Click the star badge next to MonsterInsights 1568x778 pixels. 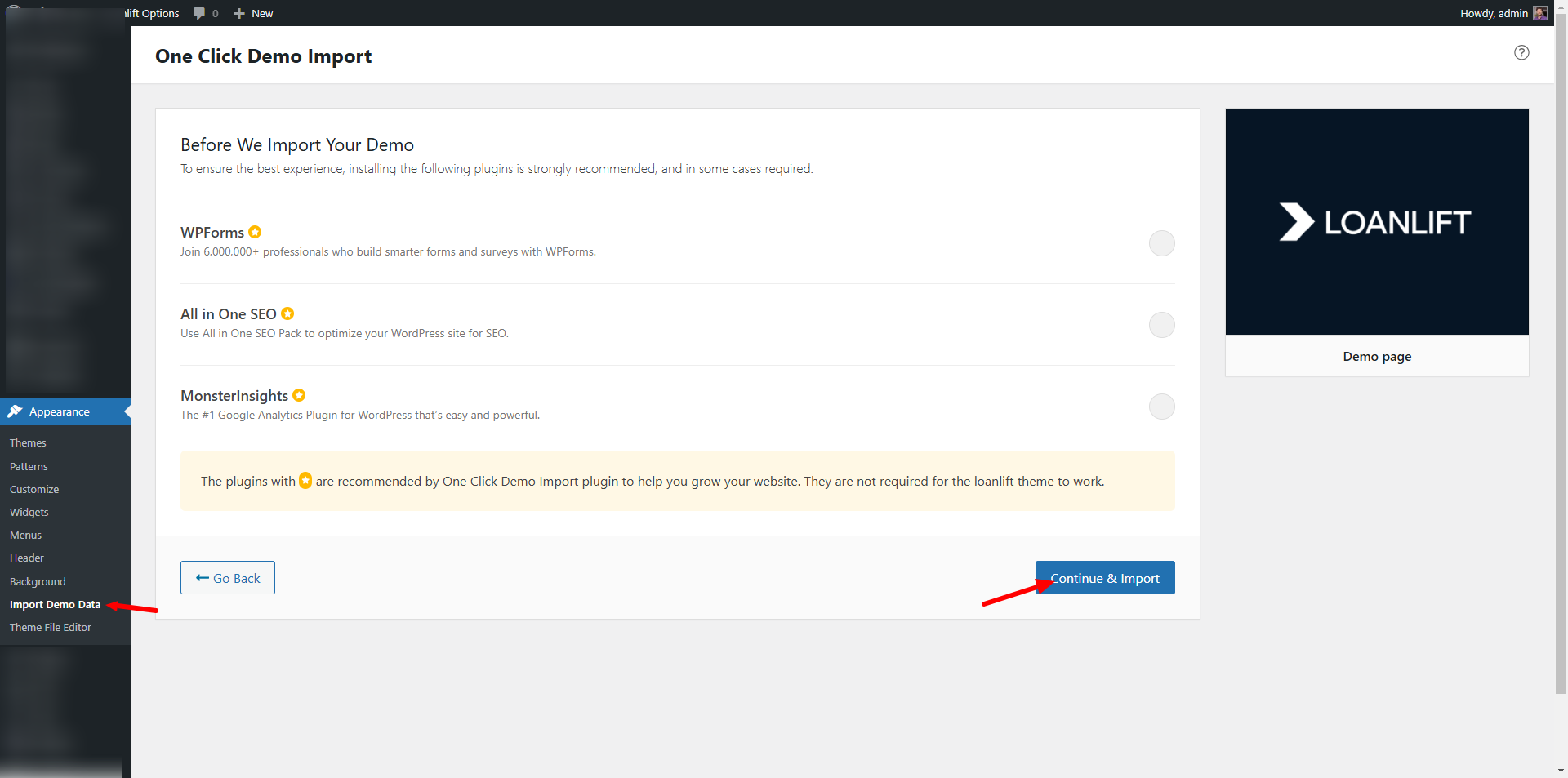[299, 395]
